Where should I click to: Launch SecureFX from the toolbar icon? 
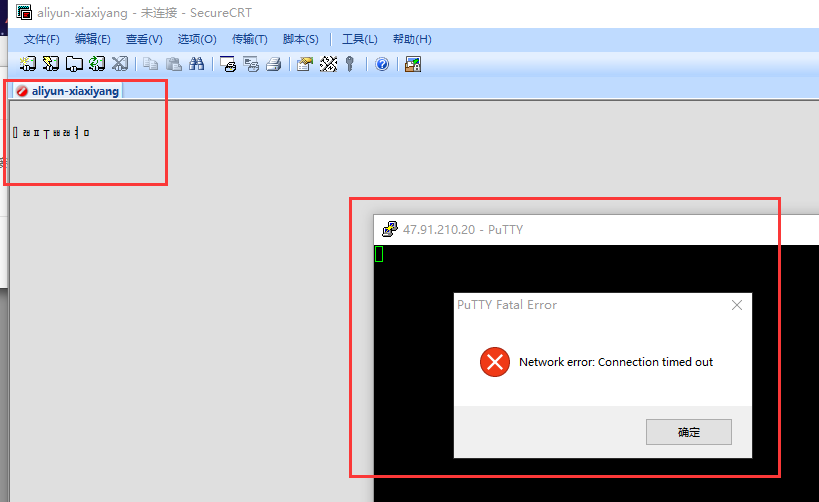coord(412,64)
